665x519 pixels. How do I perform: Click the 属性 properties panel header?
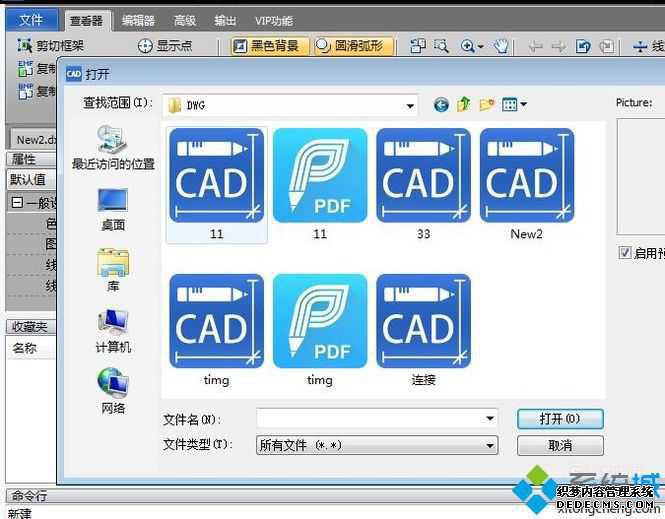(31, 159)
